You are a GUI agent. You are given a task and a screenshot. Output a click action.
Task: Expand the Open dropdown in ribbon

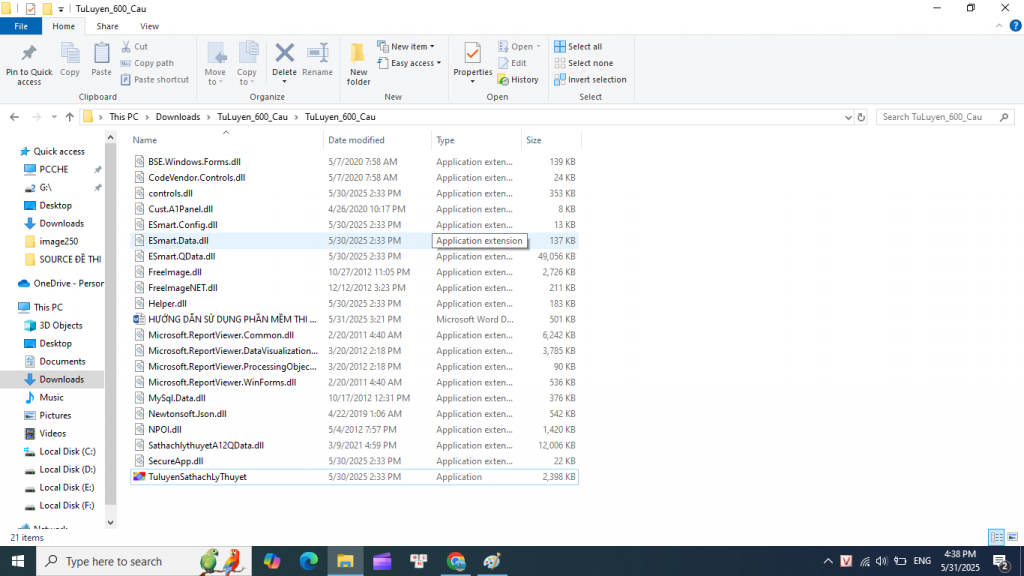tap(519, 47)
